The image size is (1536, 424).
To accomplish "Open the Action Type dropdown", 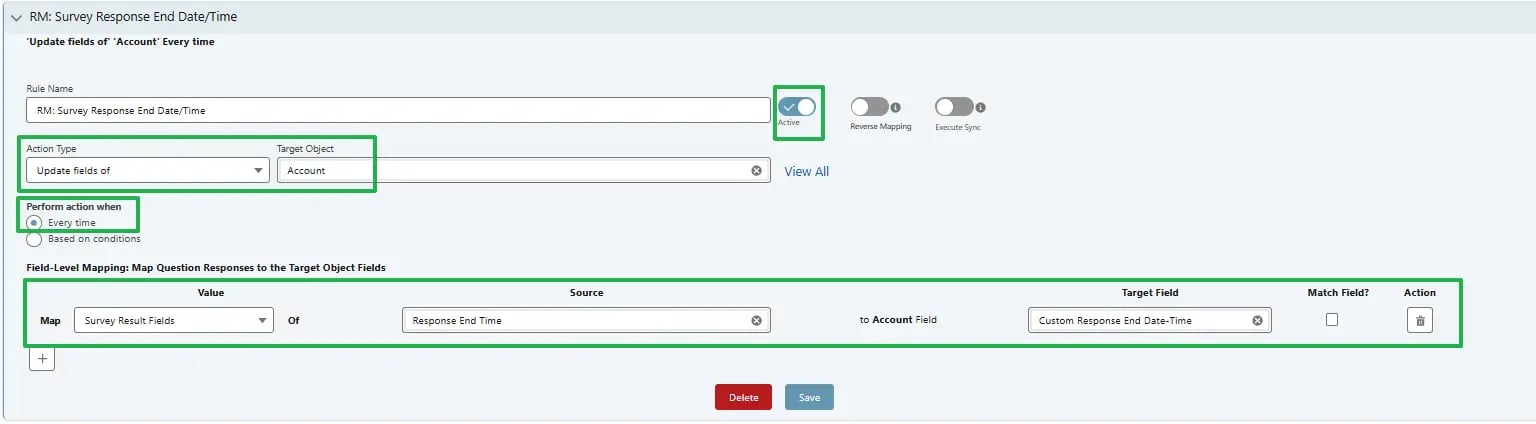I will tap(148, 170).
